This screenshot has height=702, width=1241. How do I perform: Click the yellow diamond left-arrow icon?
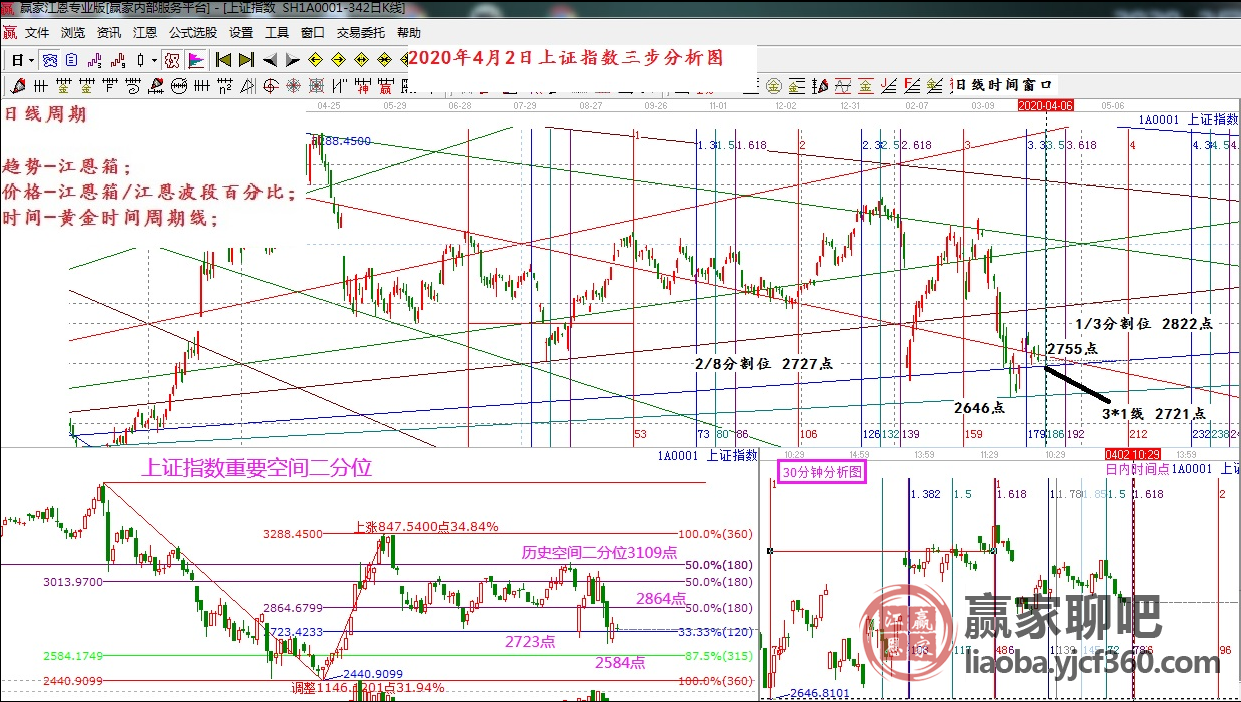pyautogui.click(x=315, y=60)
